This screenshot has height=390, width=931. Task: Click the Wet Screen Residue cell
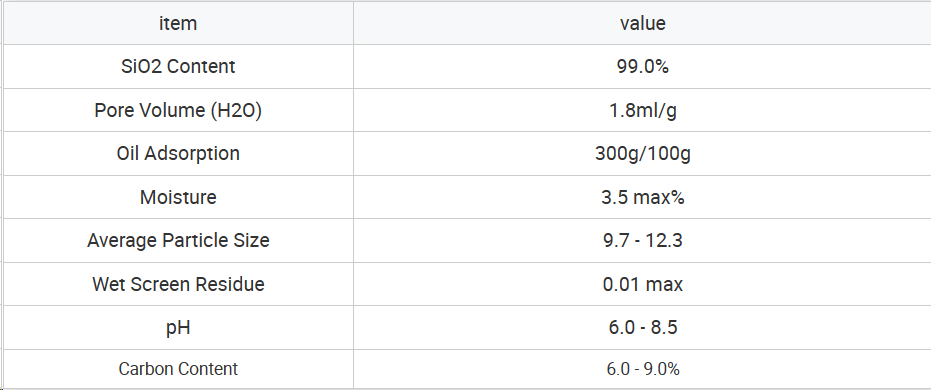(178, 284)
